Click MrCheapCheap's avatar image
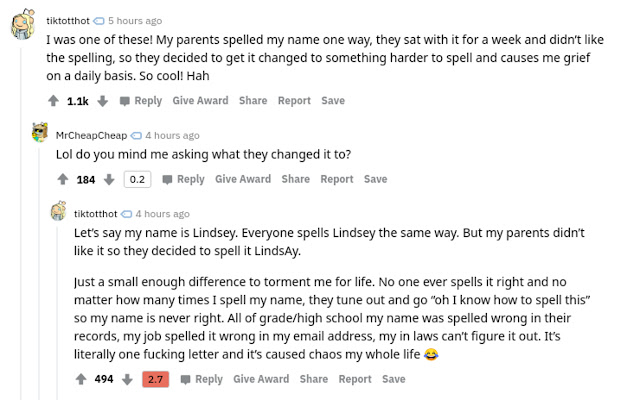The image size is (640, 400). (x=40, y=135)
